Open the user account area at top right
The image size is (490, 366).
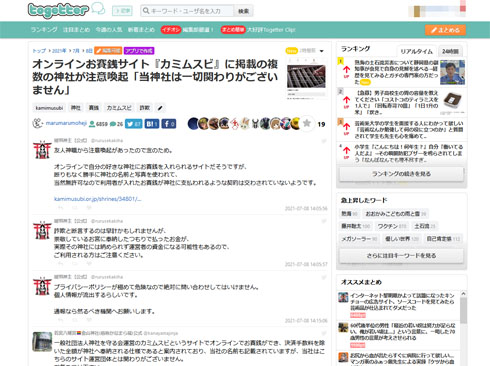437,11
